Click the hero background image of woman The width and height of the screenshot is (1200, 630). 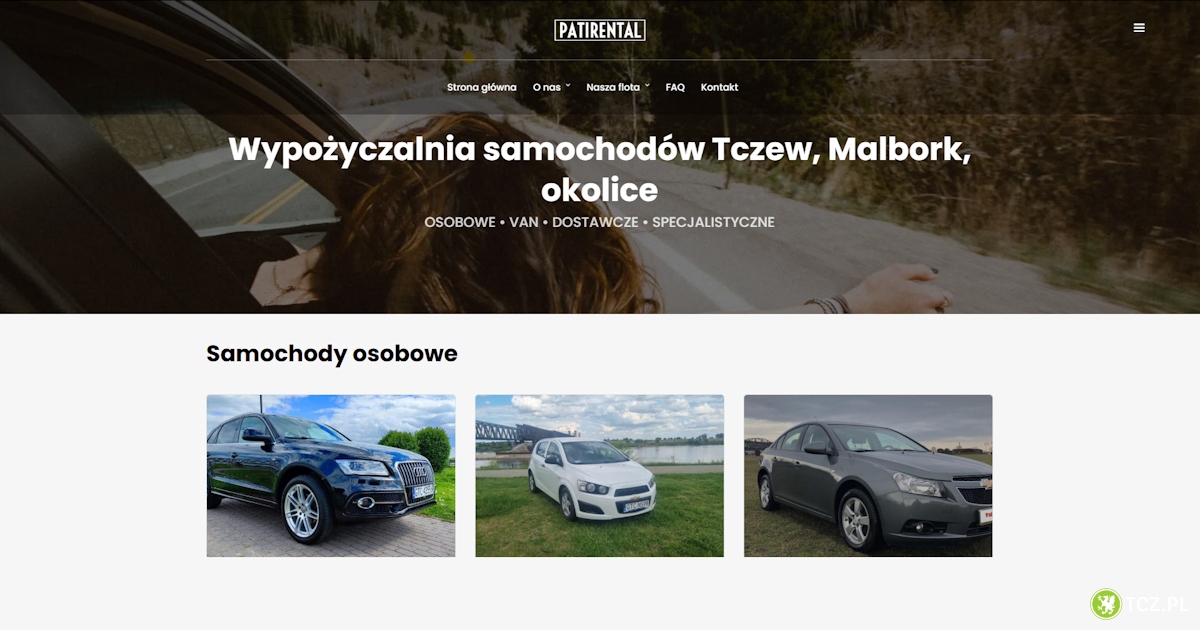(x=600, y=157)
